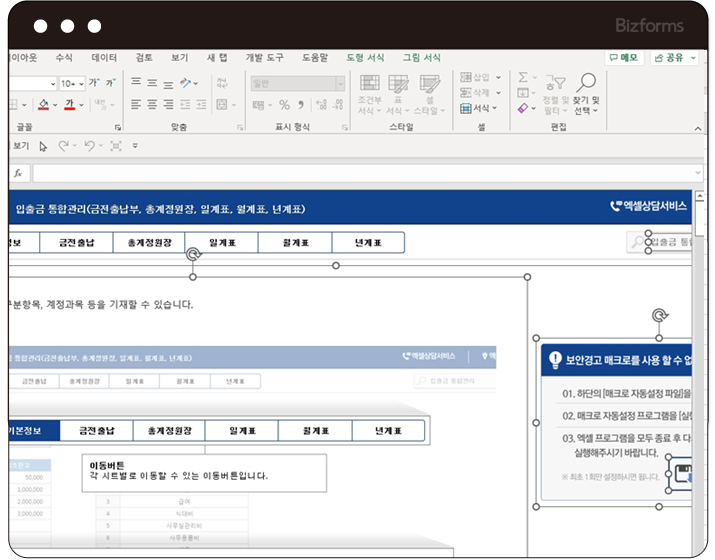
Task: Open the 공유 share dropdown arrow
Action: pyautogui.click(x=692, y=58)
